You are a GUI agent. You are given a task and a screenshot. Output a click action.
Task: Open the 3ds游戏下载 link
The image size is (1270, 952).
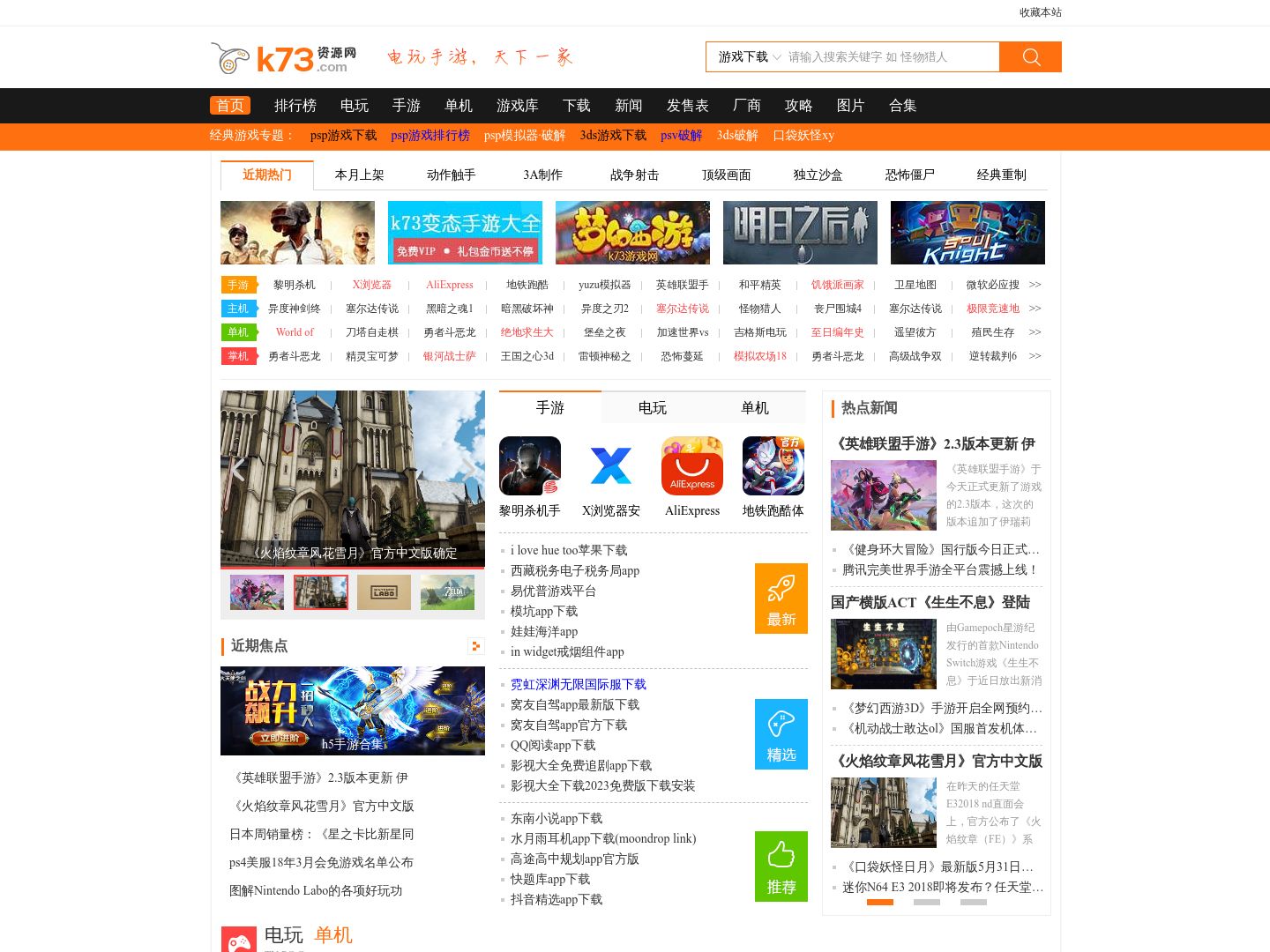pyautogui.click(x=613, y=136)
